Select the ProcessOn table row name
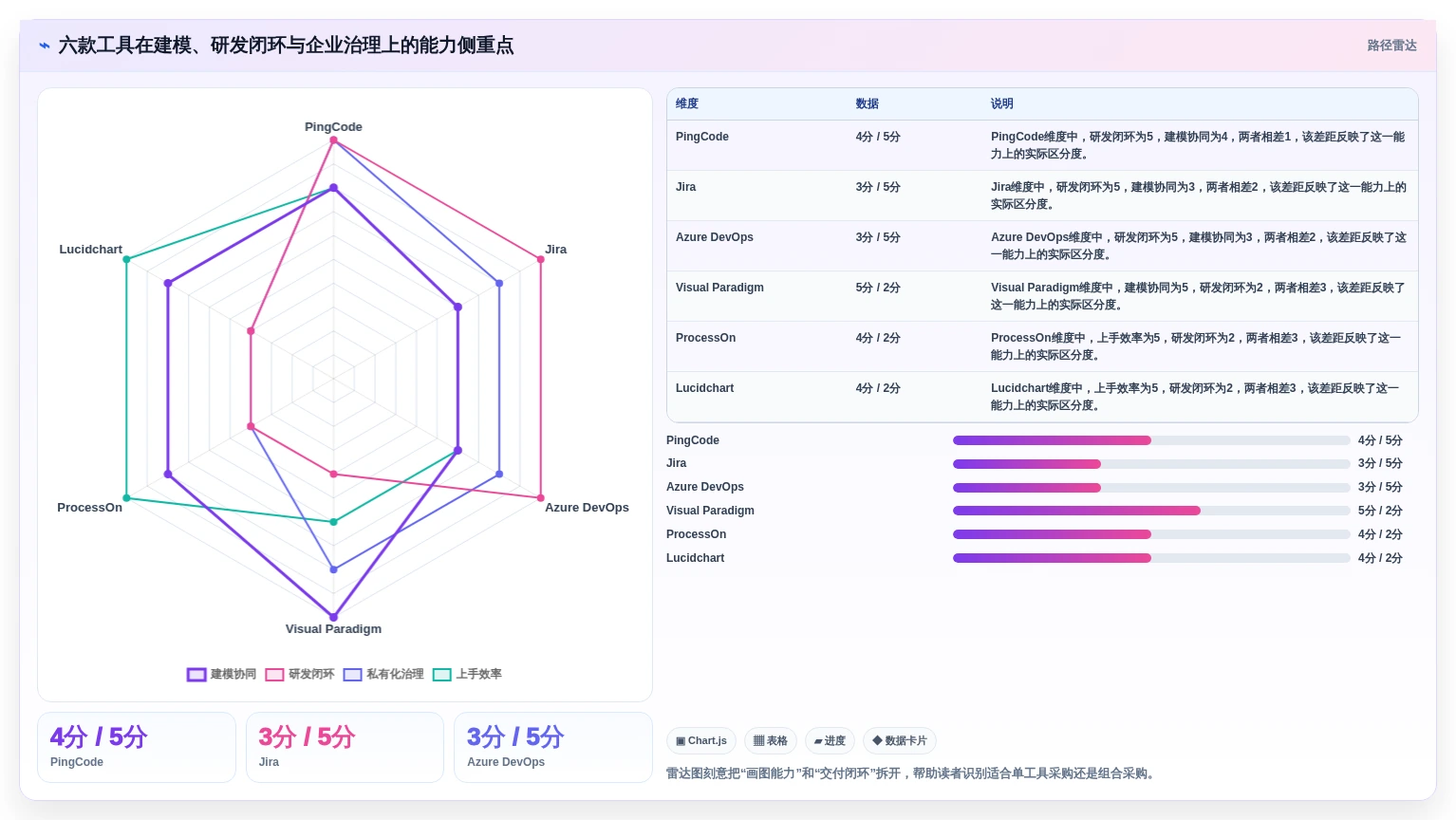This screenshot has width=1456, height=820. click(705, 338)
